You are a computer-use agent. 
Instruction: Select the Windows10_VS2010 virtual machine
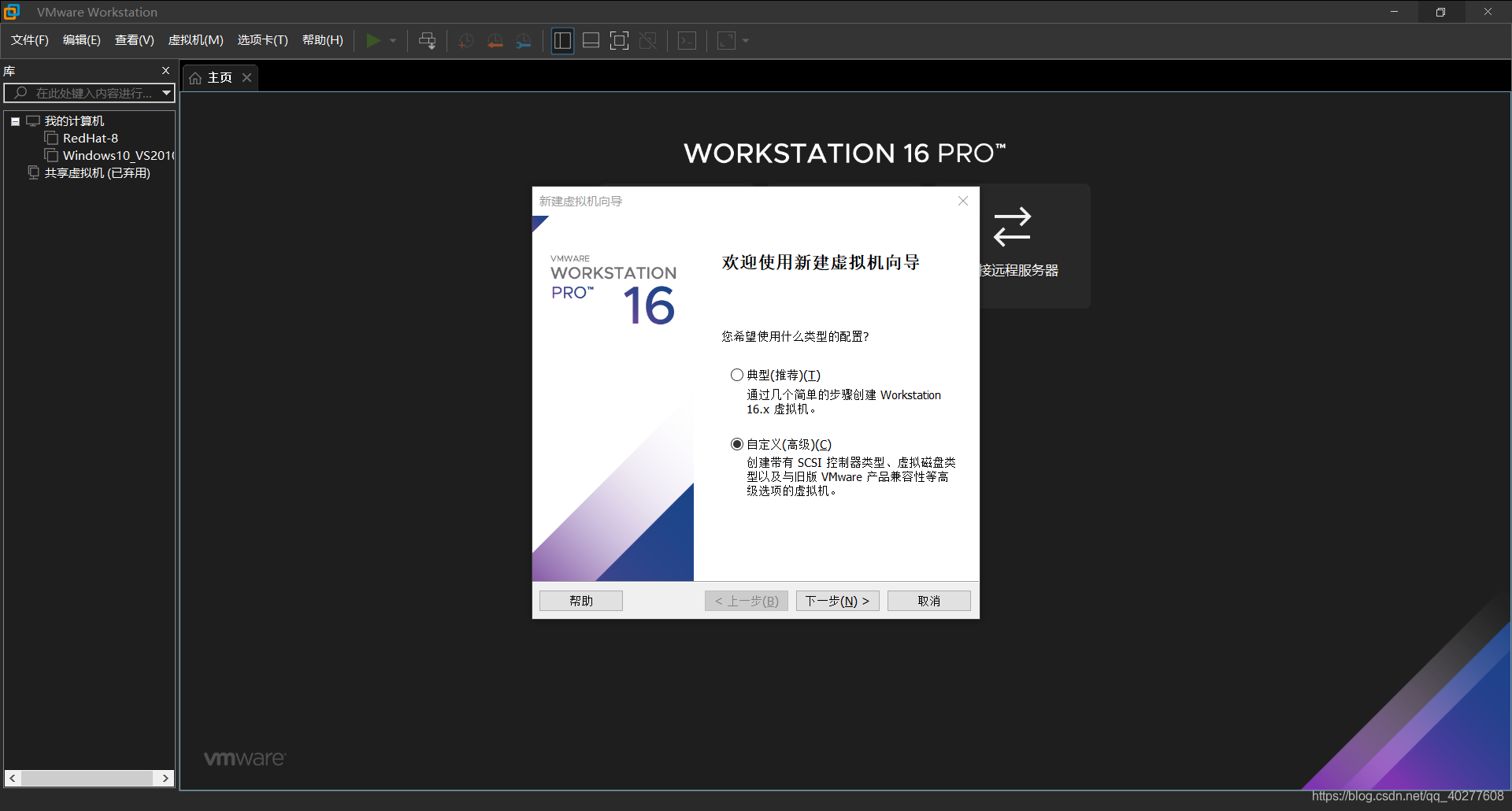118,156
